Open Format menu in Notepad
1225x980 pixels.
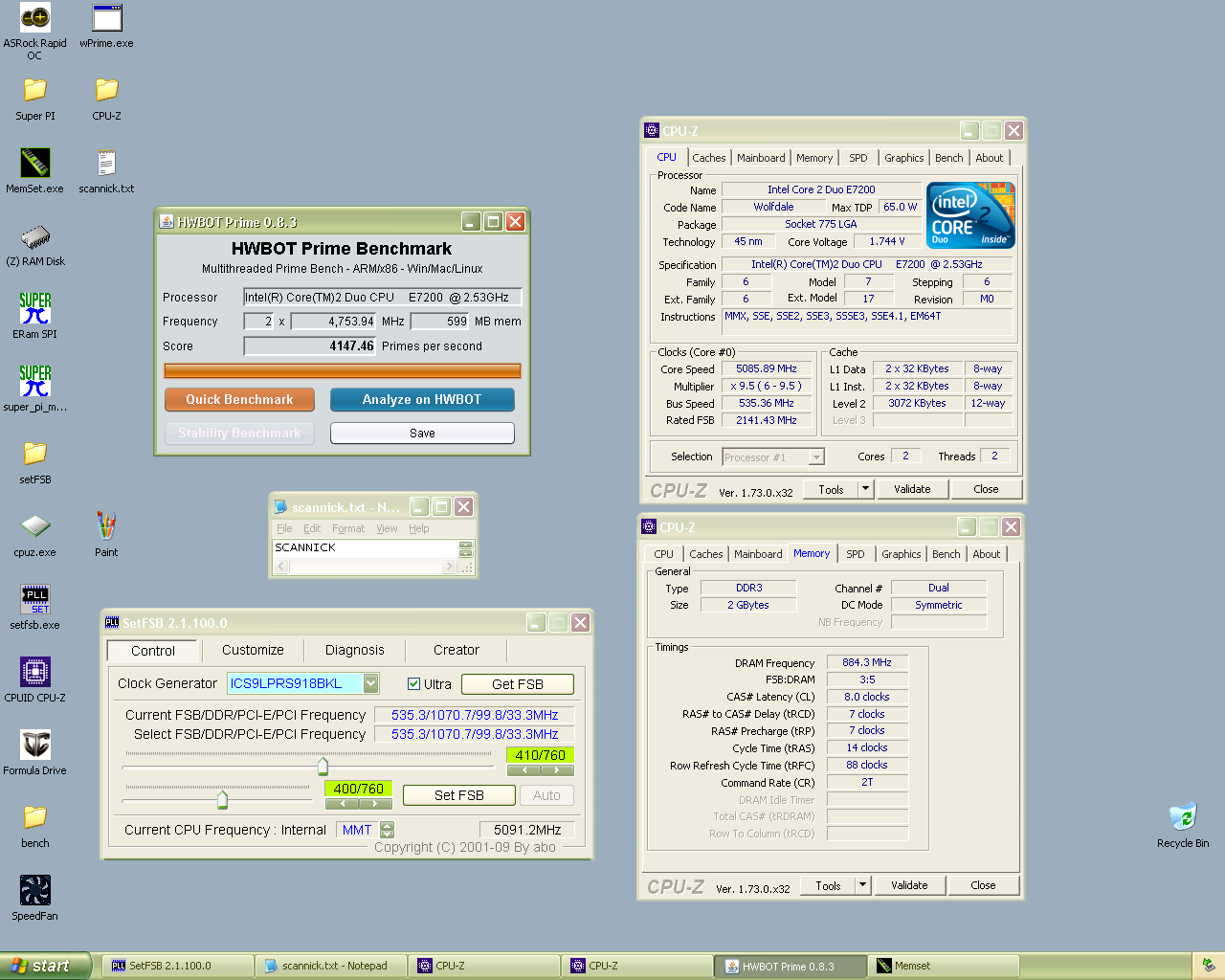(348, 528)
